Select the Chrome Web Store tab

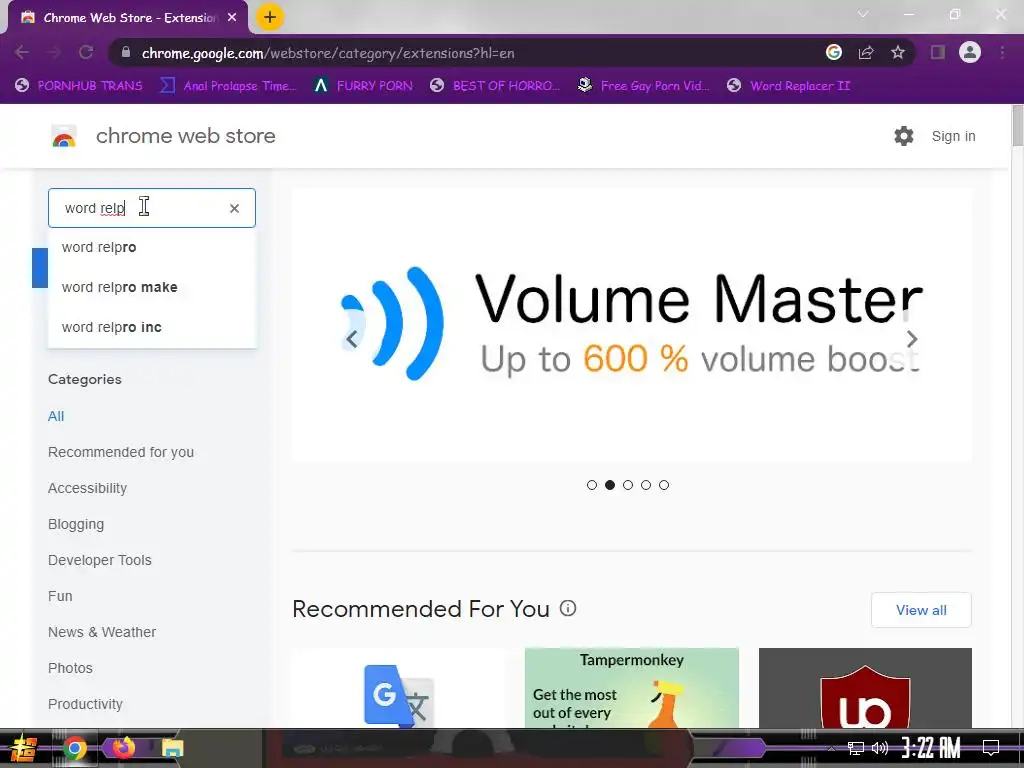point(127,18)
